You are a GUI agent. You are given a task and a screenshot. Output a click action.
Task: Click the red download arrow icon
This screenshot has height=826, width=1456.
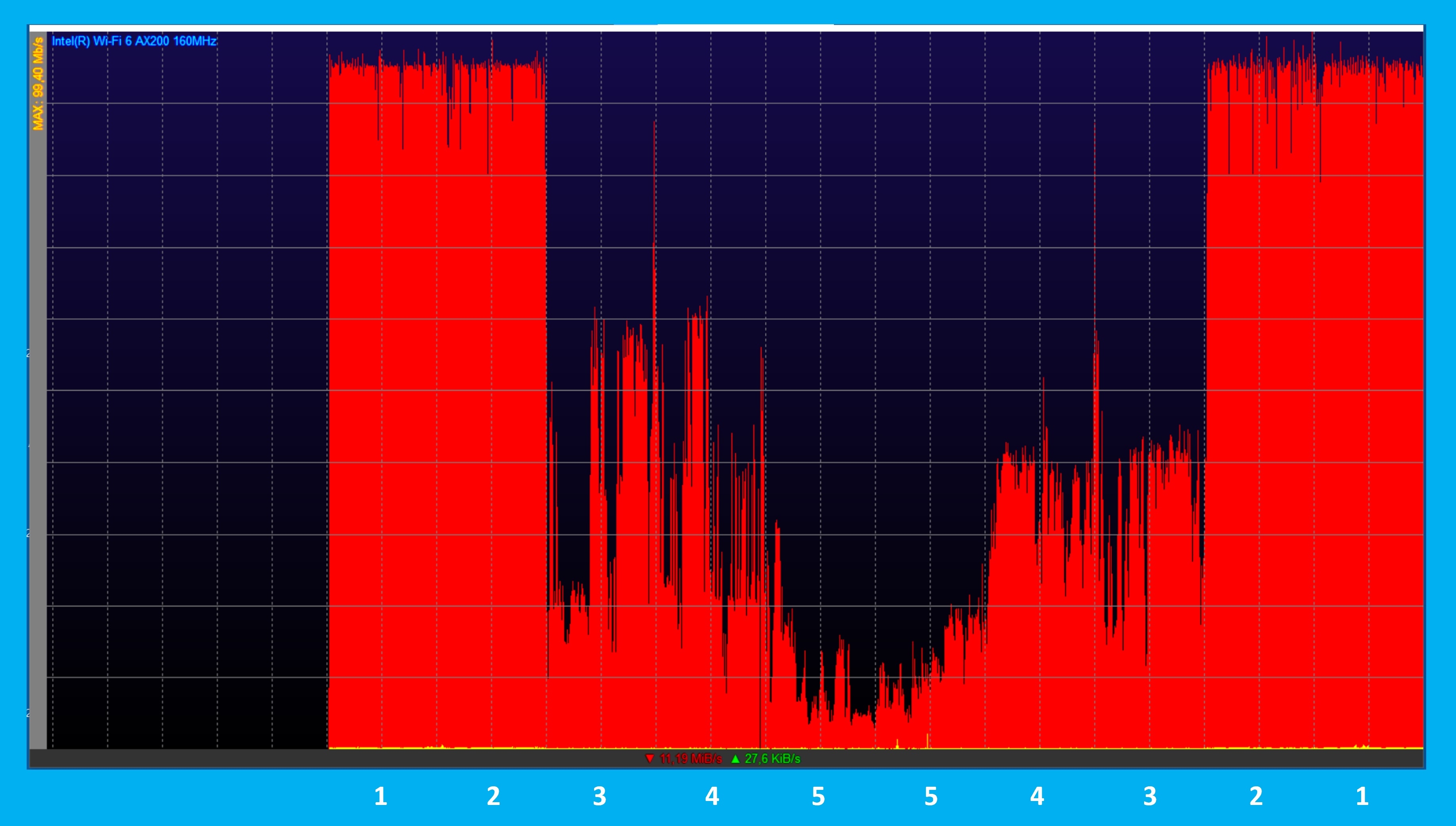[x=650, y=759]
